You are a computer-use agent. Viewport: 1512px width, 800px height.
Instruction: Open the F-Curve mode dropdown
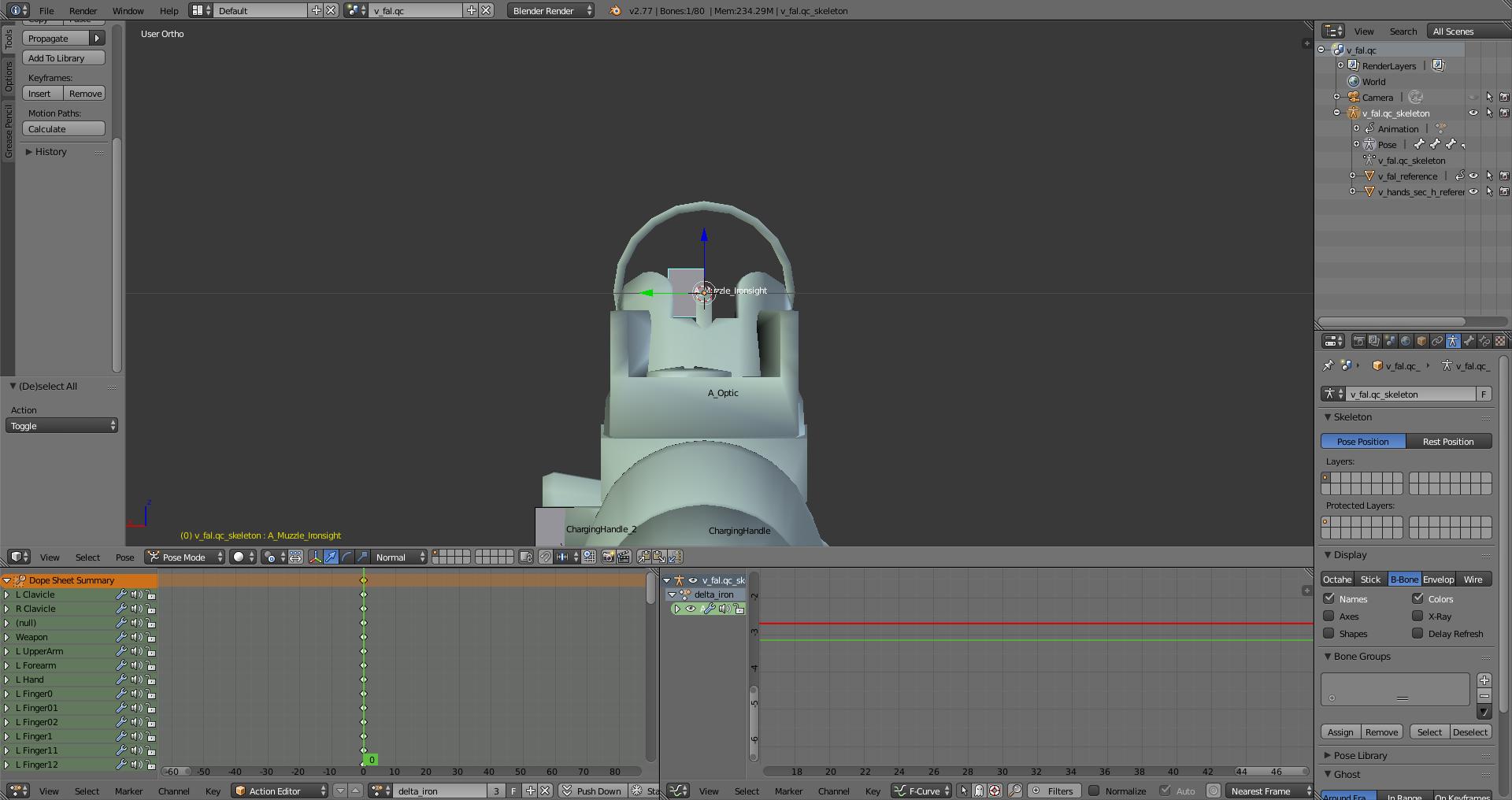coord(921,791)
